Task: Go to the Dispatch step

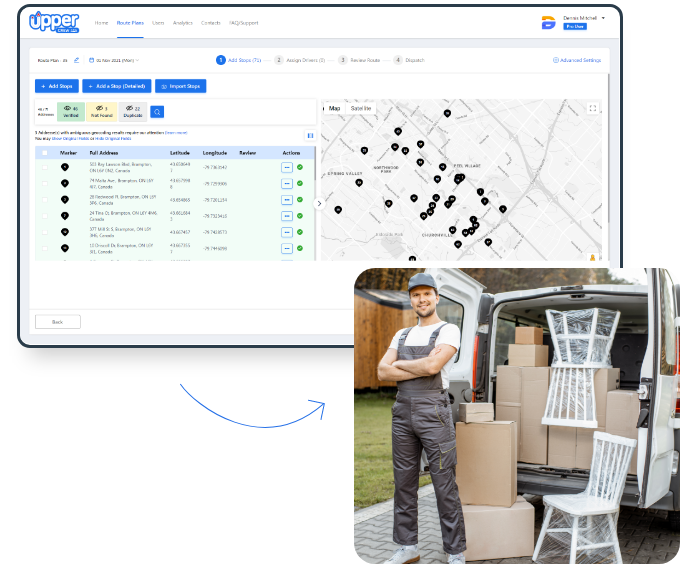Action: (409, 60)
